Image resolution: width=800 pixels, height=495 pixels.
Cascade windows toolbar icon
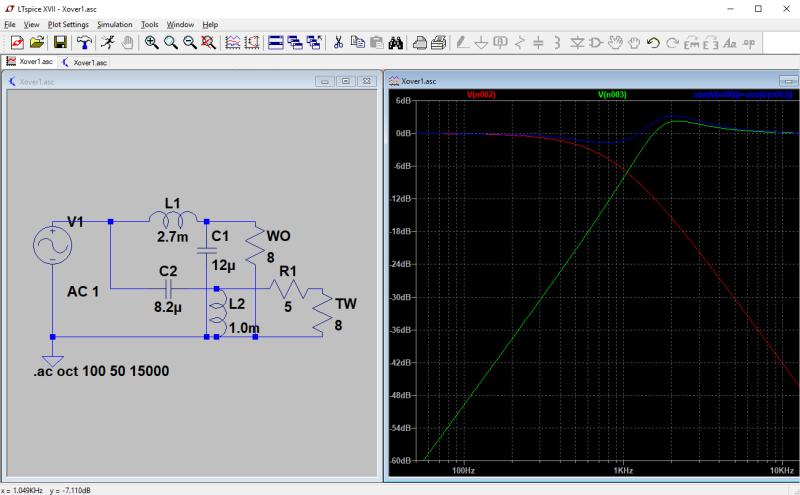tap(295, 42)
